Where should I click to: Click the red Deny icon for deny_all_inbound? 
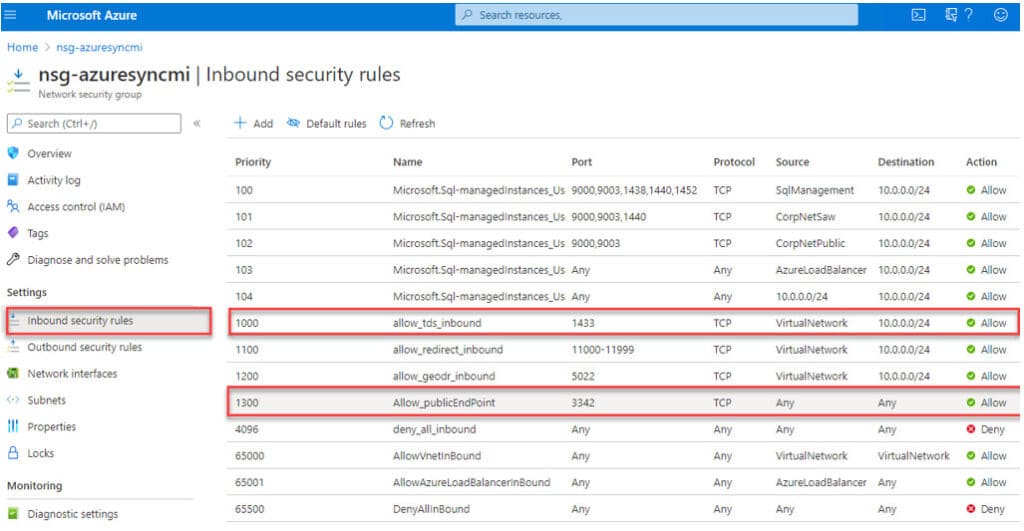tap(970, 429)
